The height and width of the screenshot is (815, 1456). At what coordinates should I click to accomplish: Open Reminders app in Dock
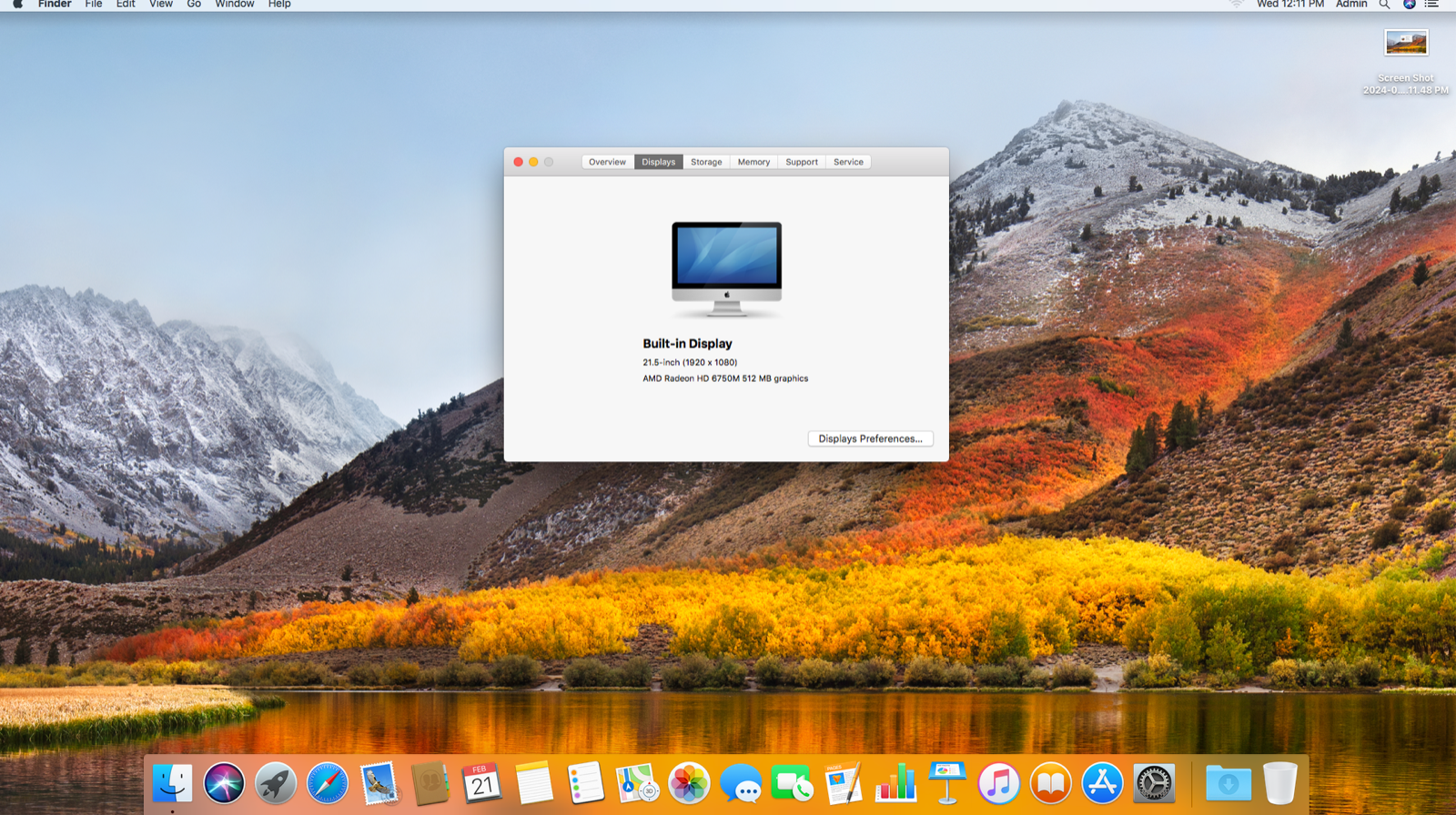[585, 783]
